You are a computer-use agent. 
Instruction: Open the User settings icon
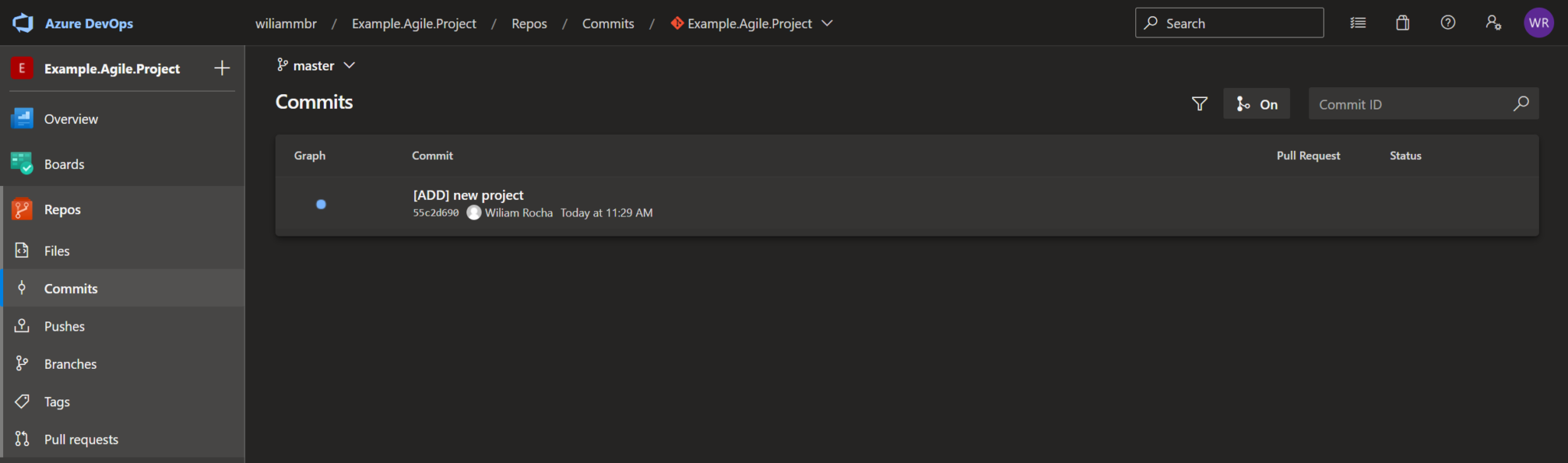coord(1493,23)
